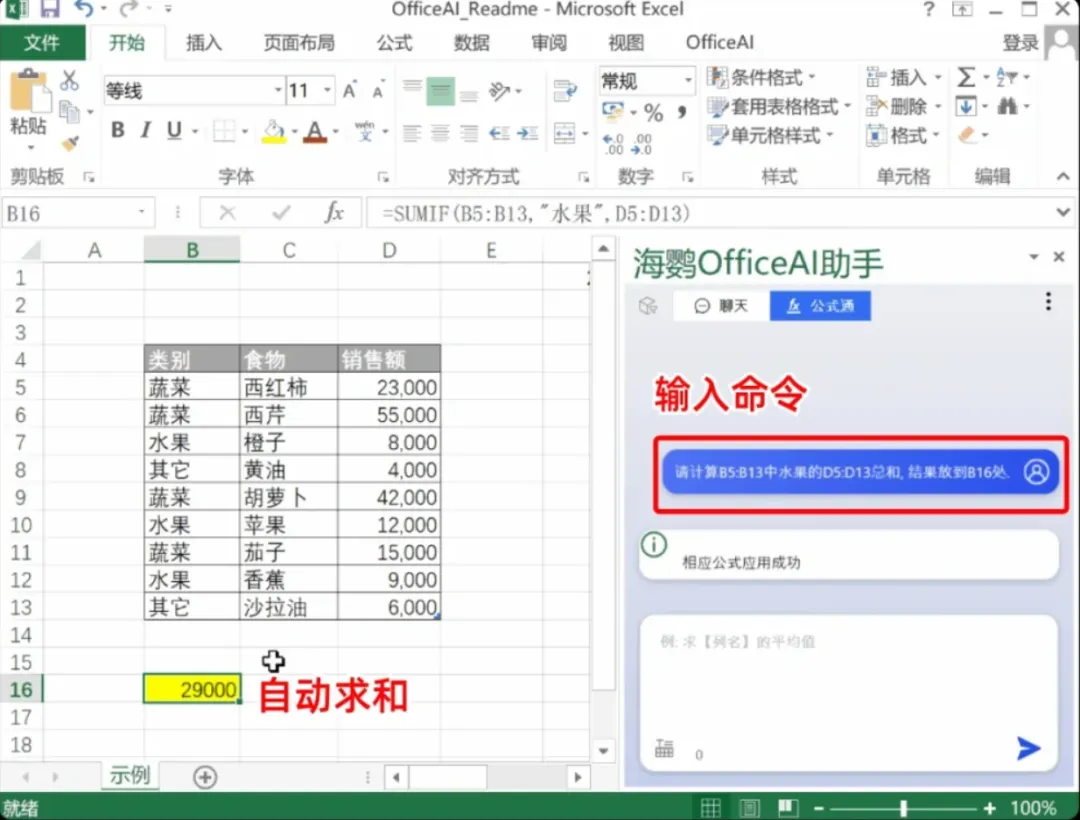The height and width of the screenshot is (820, 1080).
Task: Switch to chat tab in OfficeAI panel
Action: click(721, 306)
